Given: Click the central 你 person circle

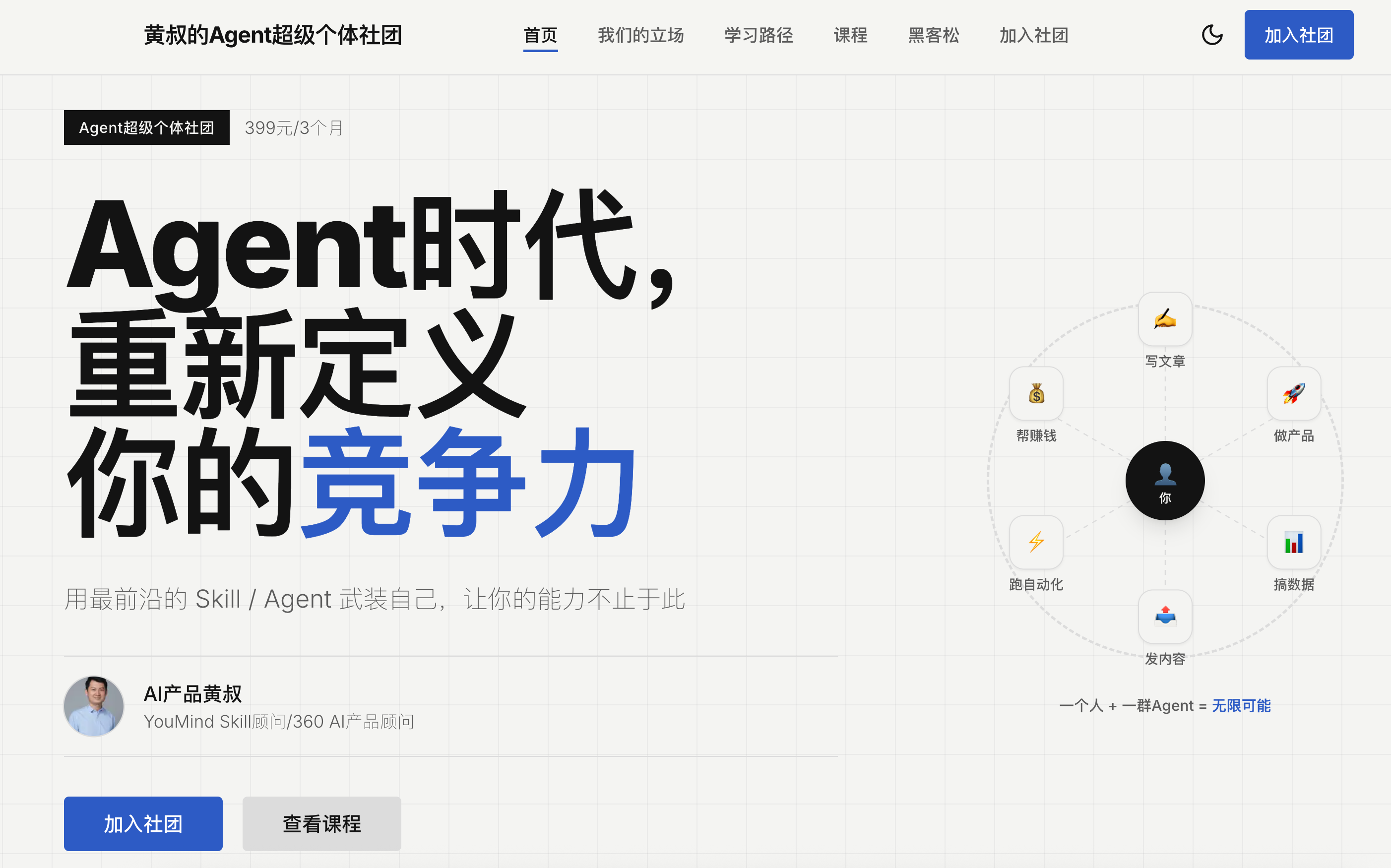Looking at the screenshot, I should click(x=1165, y=481).
